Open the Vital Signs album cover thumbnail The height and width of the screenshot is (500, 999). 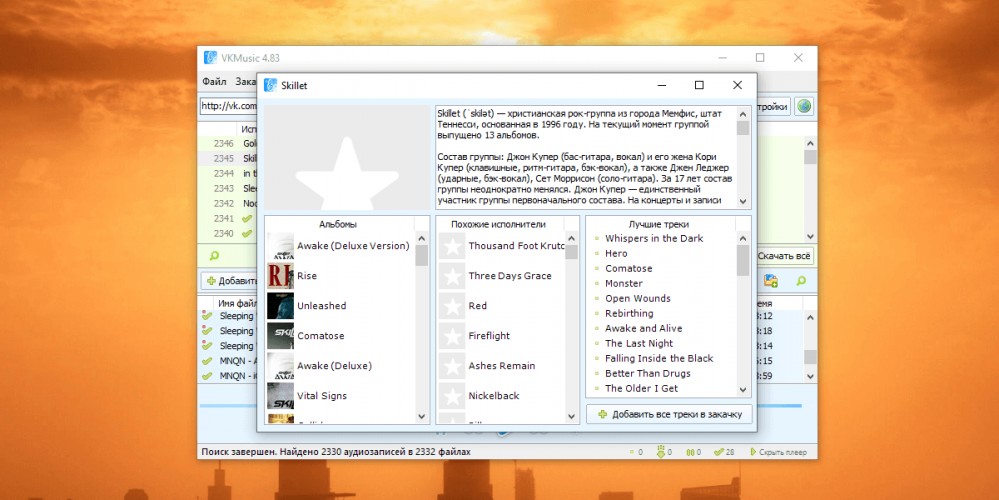coord(280,396)
